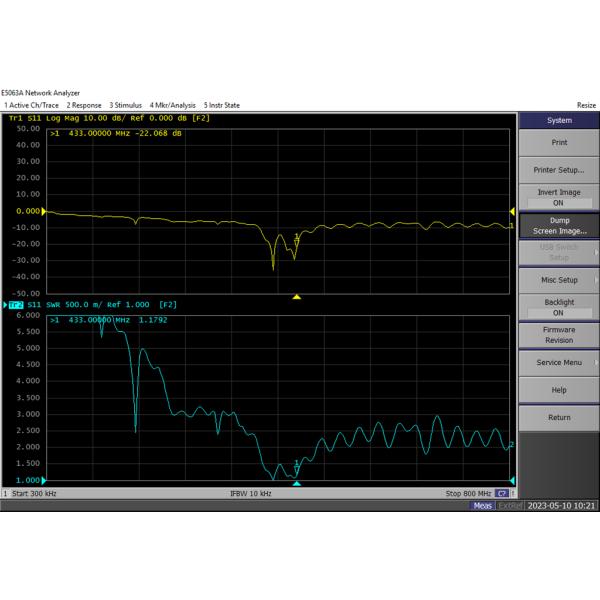The image size is (600, 600).
Task: Click the cyan marker triangle below Tr2 graph
Action: (x=296, y=483)
